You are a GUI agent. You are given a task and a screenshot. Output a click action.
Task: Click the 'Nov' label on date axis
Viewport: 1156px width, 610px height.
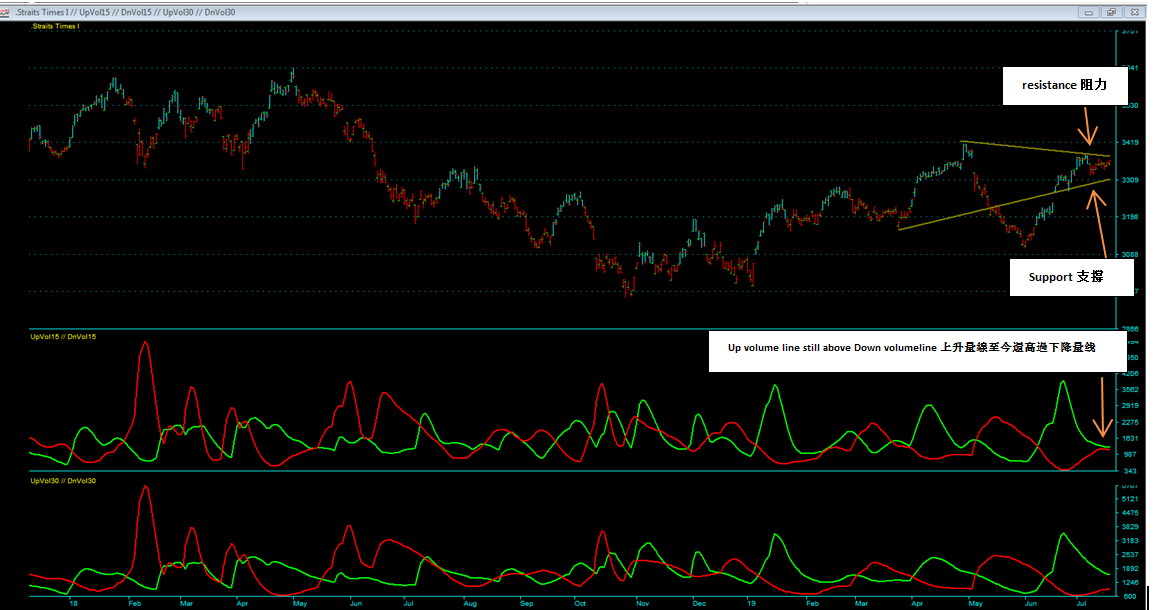point(643,603)
